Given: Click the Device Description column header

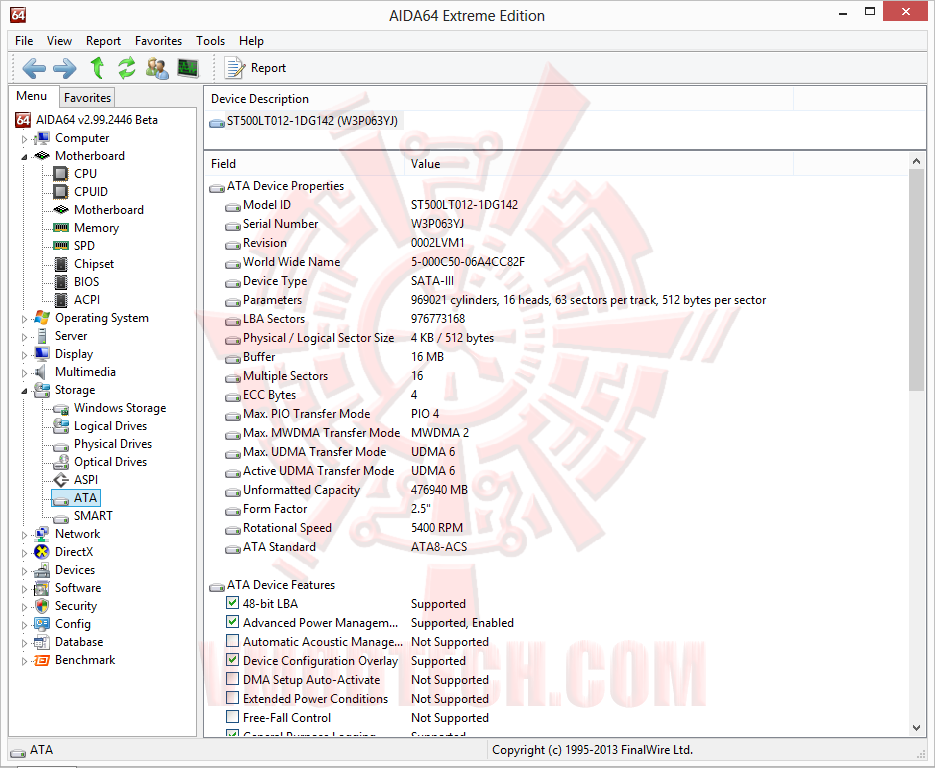Looking at the screenshot, I should click(499, 99).
